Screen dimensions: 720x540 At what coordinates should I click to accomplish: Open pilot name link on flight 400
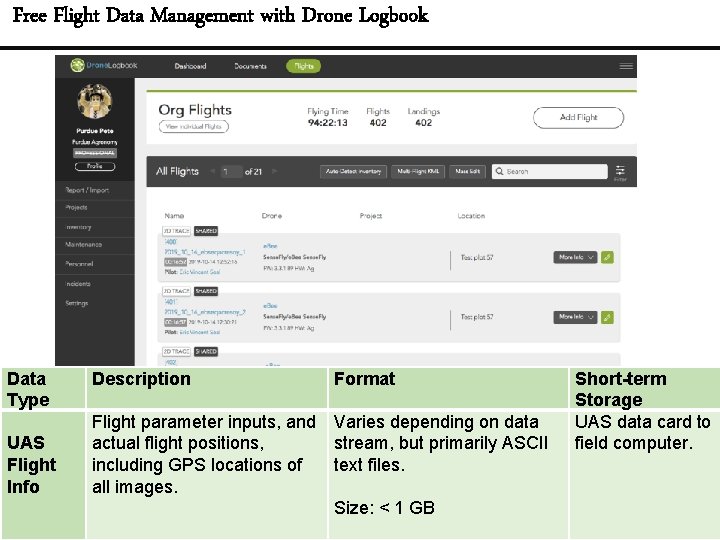tap(200, 272)
